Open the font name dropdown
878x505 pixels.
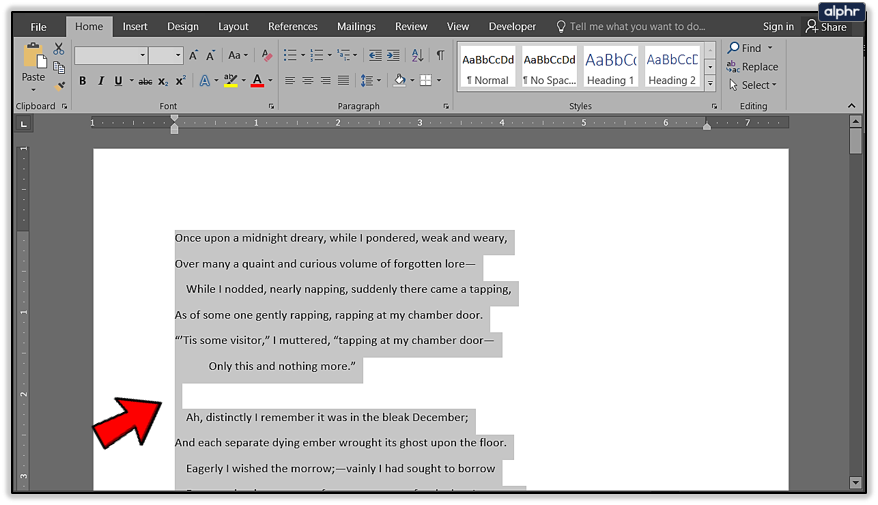[x=142, y=56]
